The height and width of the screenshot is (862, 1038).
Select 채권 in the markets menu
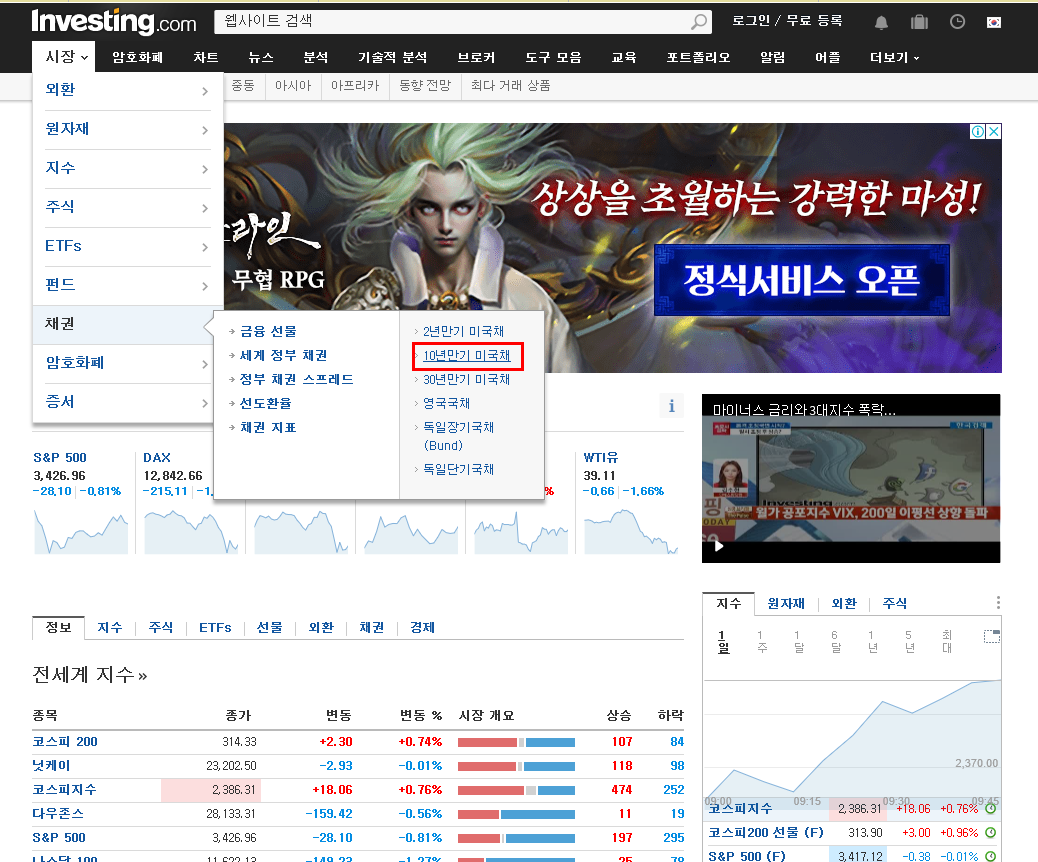[x=122, y=324]
